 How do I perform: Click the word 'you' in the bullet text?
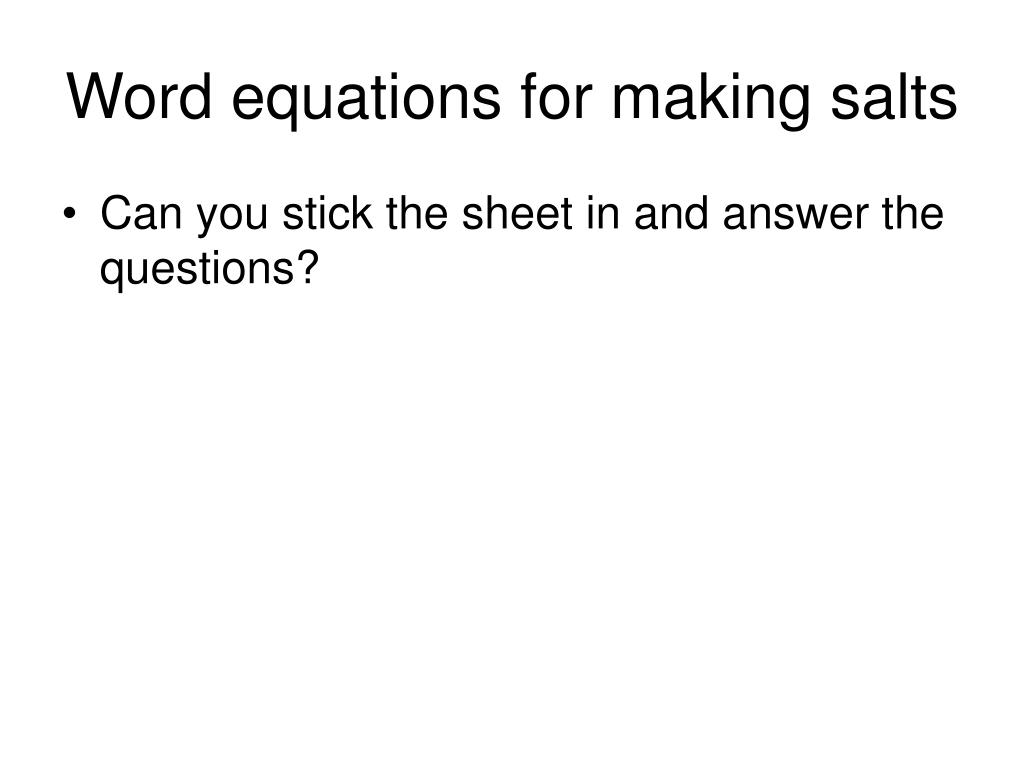click(232, 219)
